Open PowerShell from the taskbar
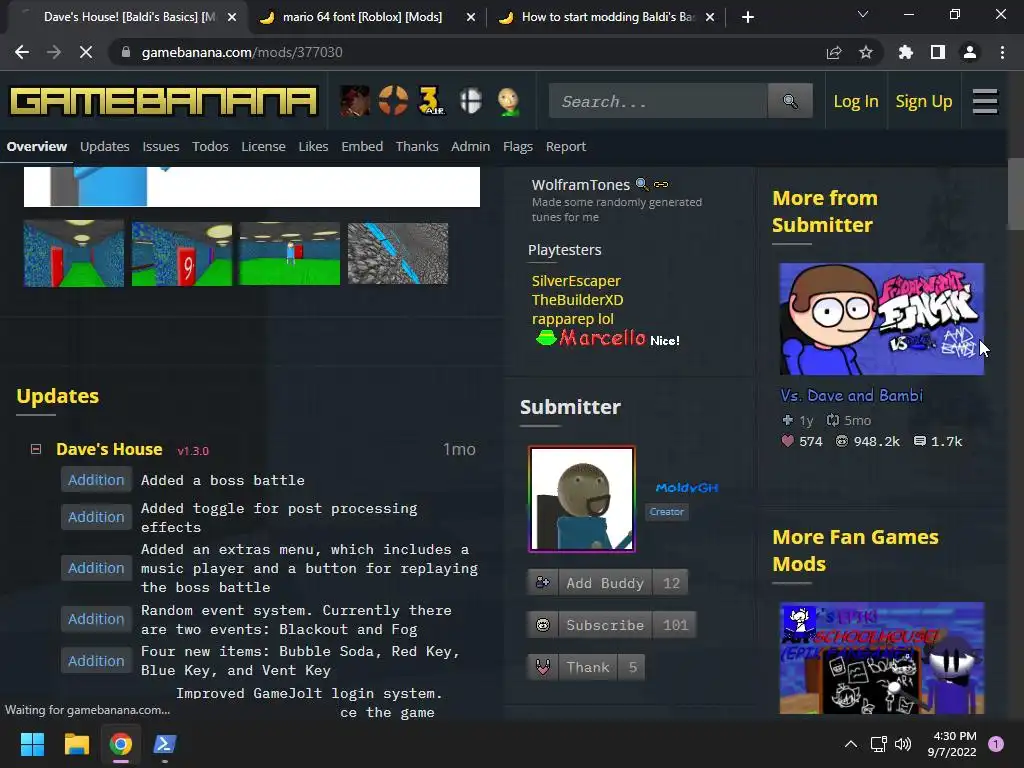The image size is (1024, 768). pyautogui.click(x=165, y=744)
